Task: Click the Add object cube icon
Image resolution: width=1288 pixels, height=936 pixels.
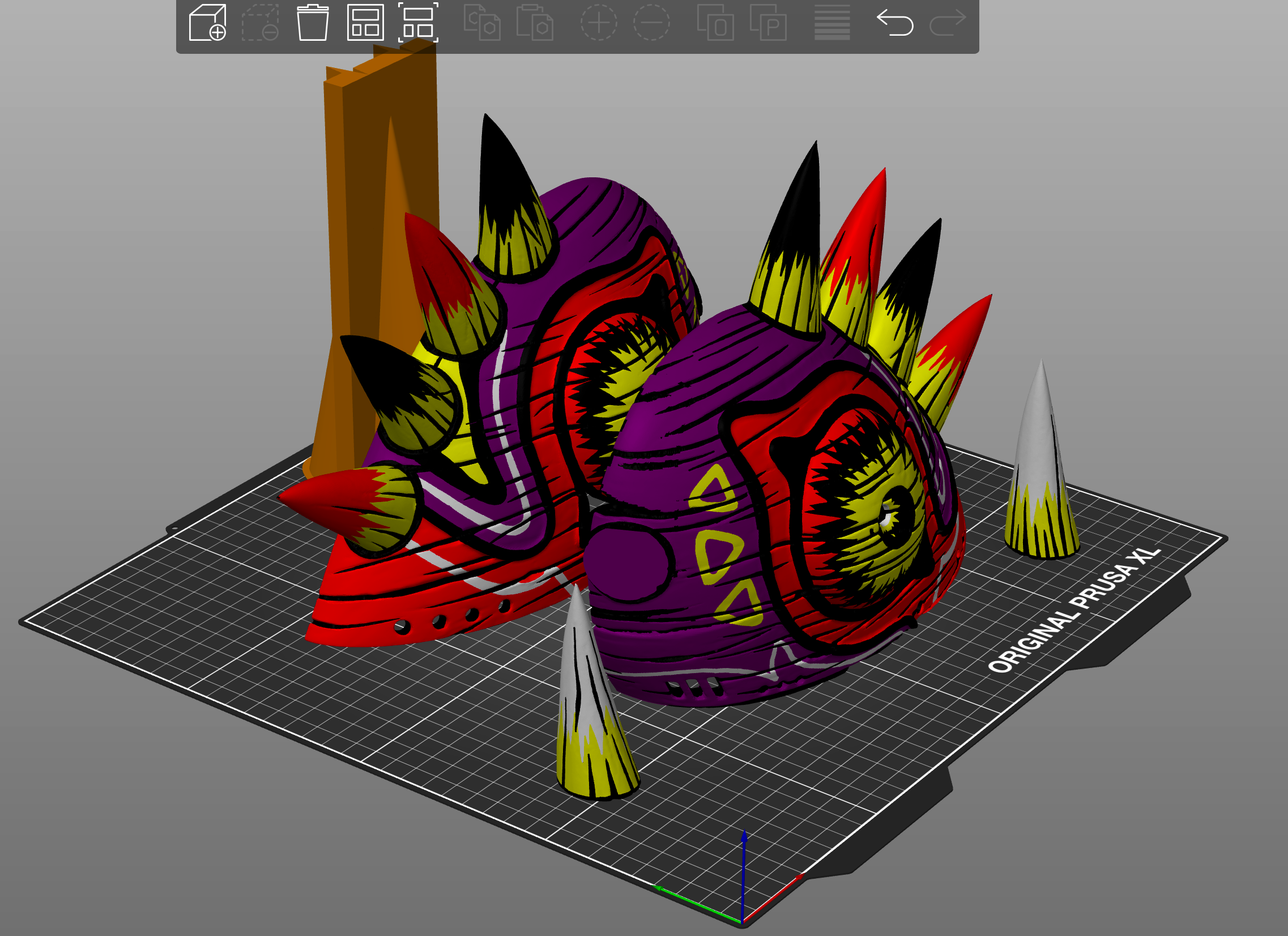Action: click(207, 23)
